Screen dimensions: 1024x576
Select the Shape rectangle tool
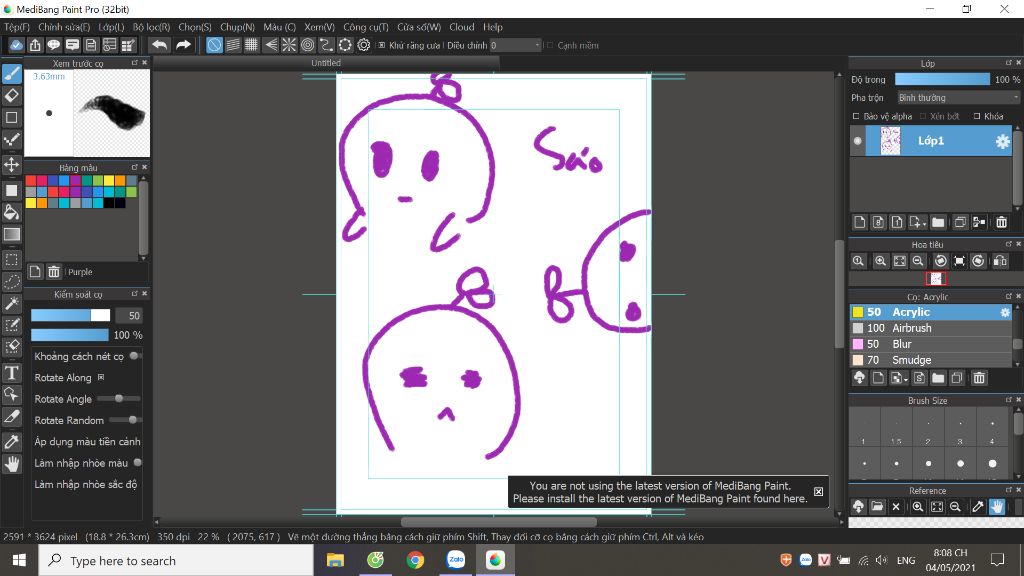point(12,118)
